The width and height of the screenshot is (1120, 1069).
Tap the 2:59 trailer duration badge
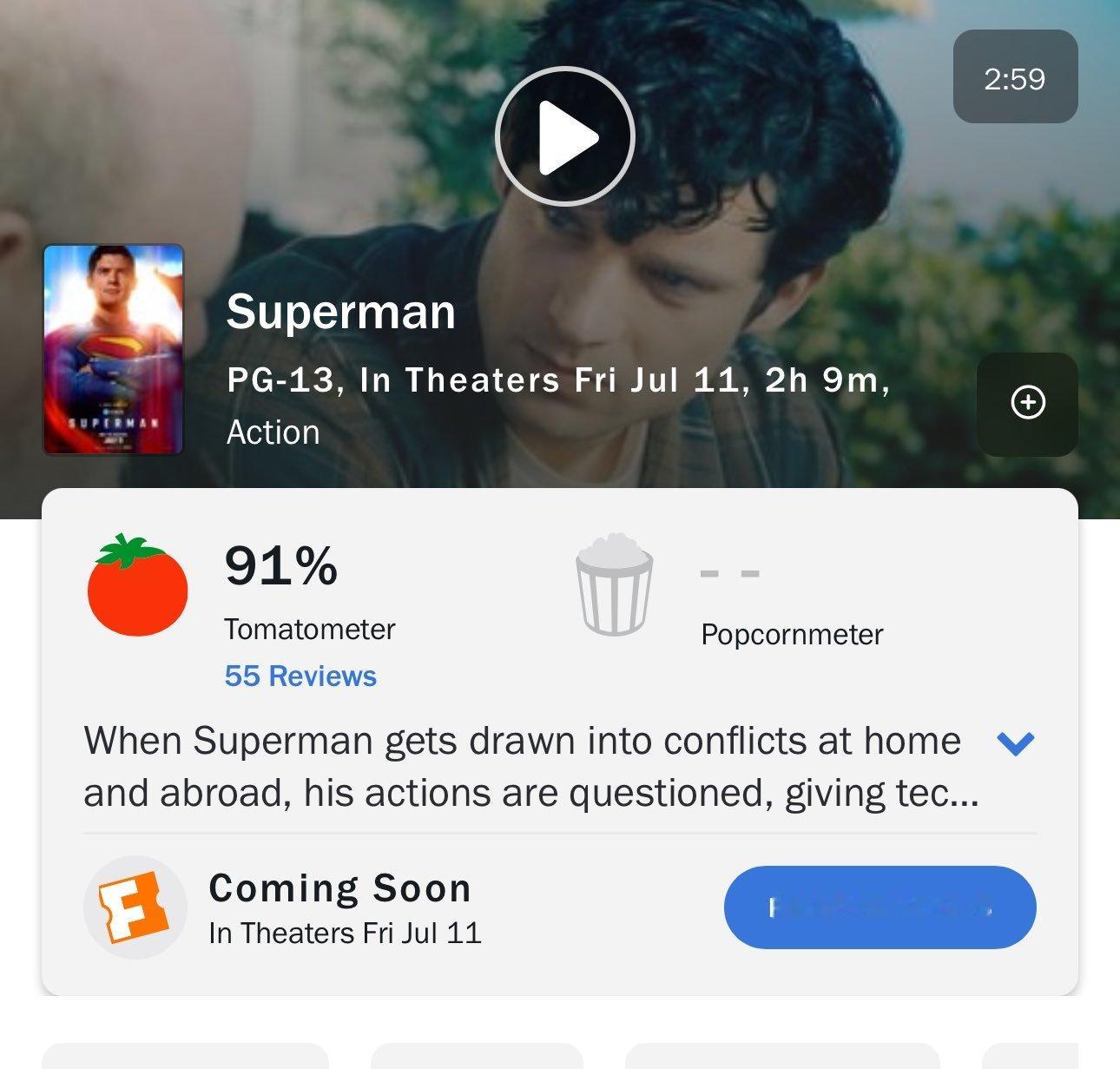(1015, 76)
